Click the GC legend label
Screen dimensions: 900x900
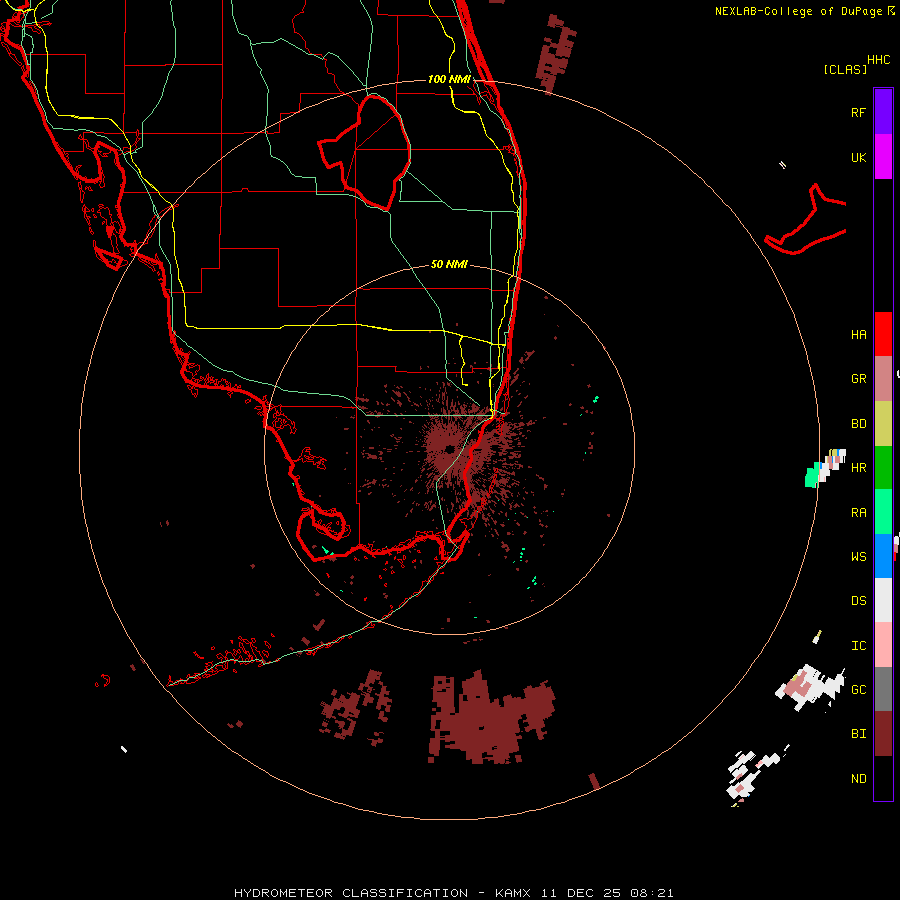click(x=858, y=690)
